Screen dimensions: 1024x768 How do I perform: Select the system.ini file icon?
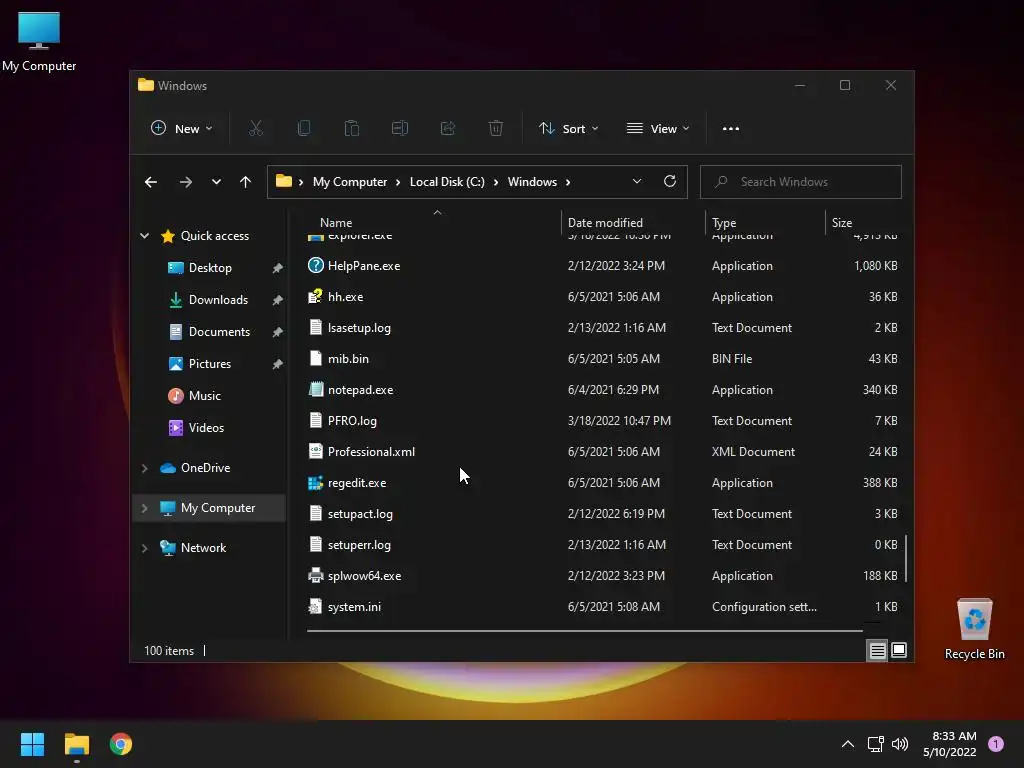pos(315,607)
